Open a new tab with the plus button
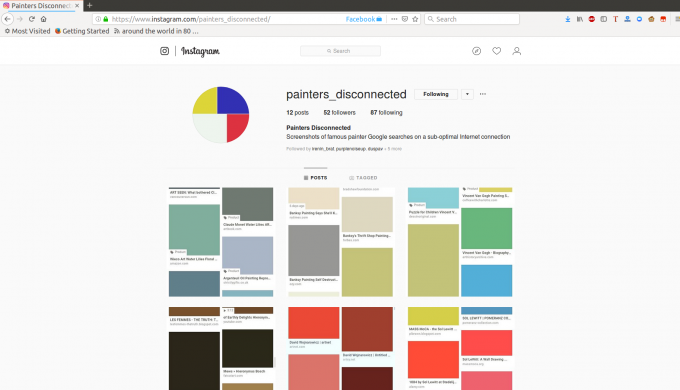 [x=89, y=6]
